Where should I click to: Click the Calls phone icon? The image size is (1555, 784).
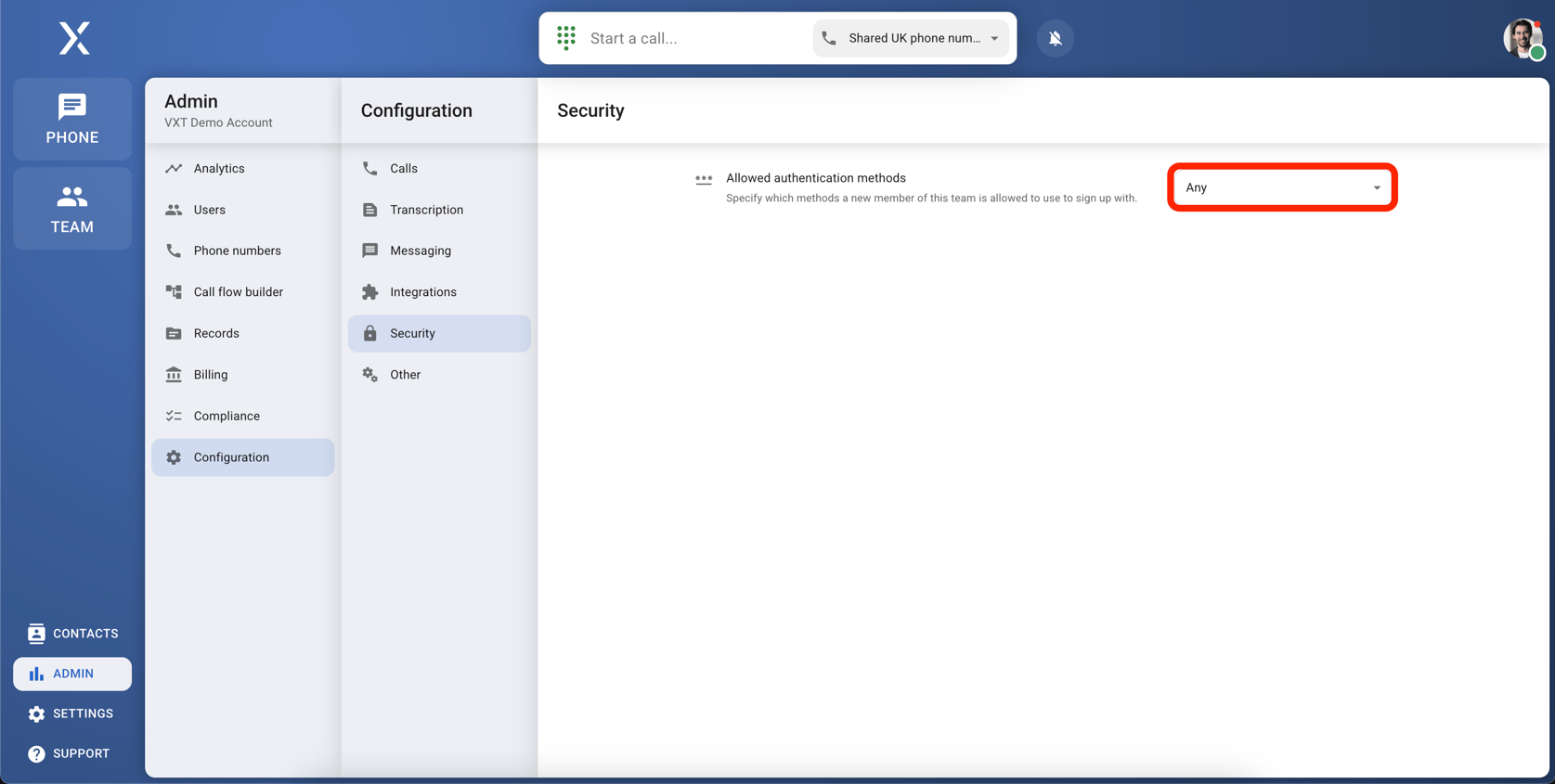click(369, 169)
